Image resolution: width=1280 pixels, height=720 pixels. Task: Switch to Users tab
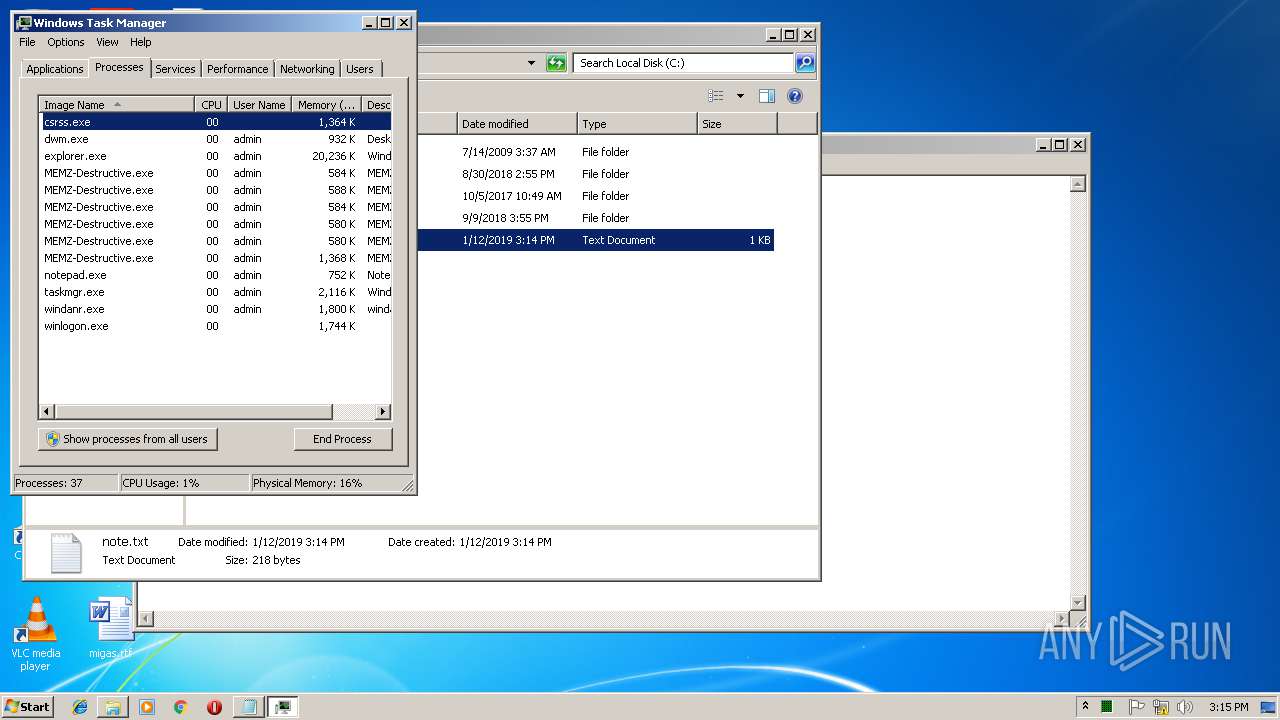click(360, 69)
